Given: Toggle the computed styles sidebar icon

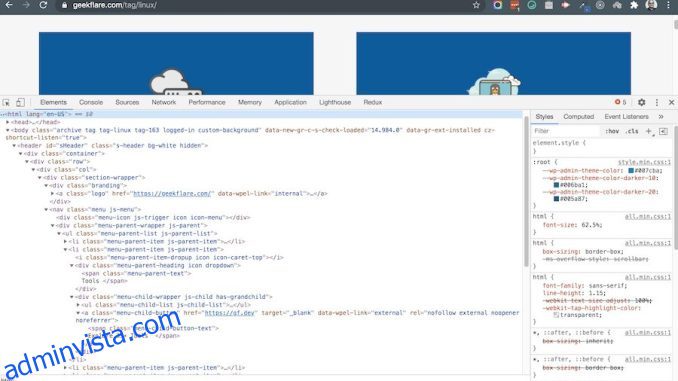Looking at the screenshot, I should [663, 131].
